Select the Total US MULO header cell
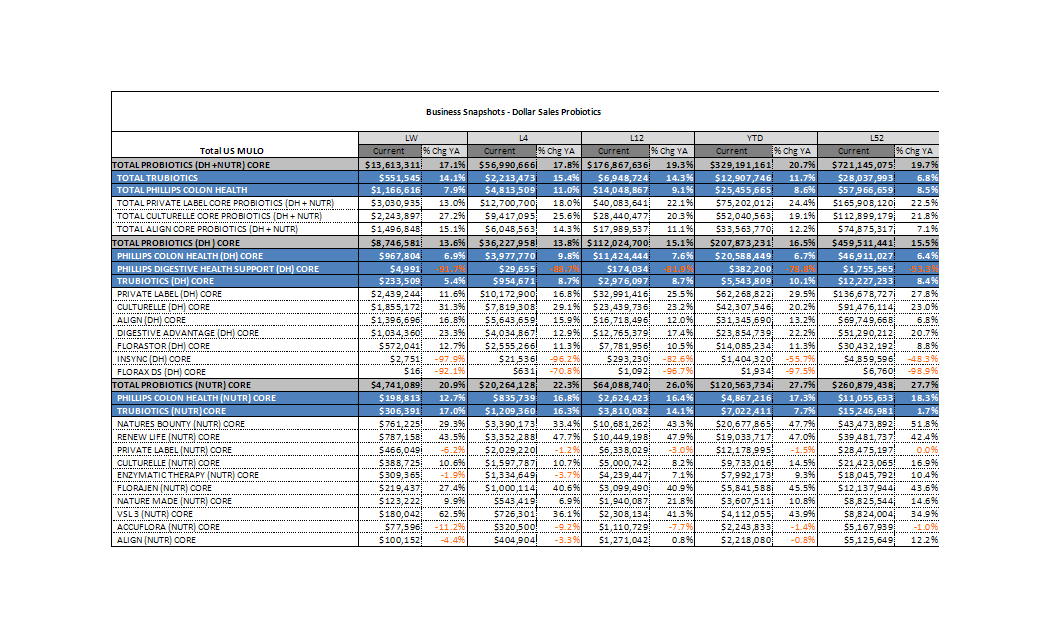1051x638 pixels. click(234, 151)
